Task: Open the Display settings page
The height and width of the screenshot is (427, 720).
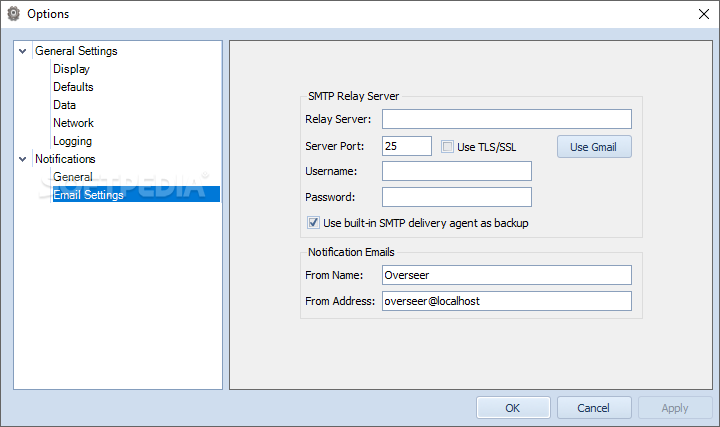Action: [71, 69]
